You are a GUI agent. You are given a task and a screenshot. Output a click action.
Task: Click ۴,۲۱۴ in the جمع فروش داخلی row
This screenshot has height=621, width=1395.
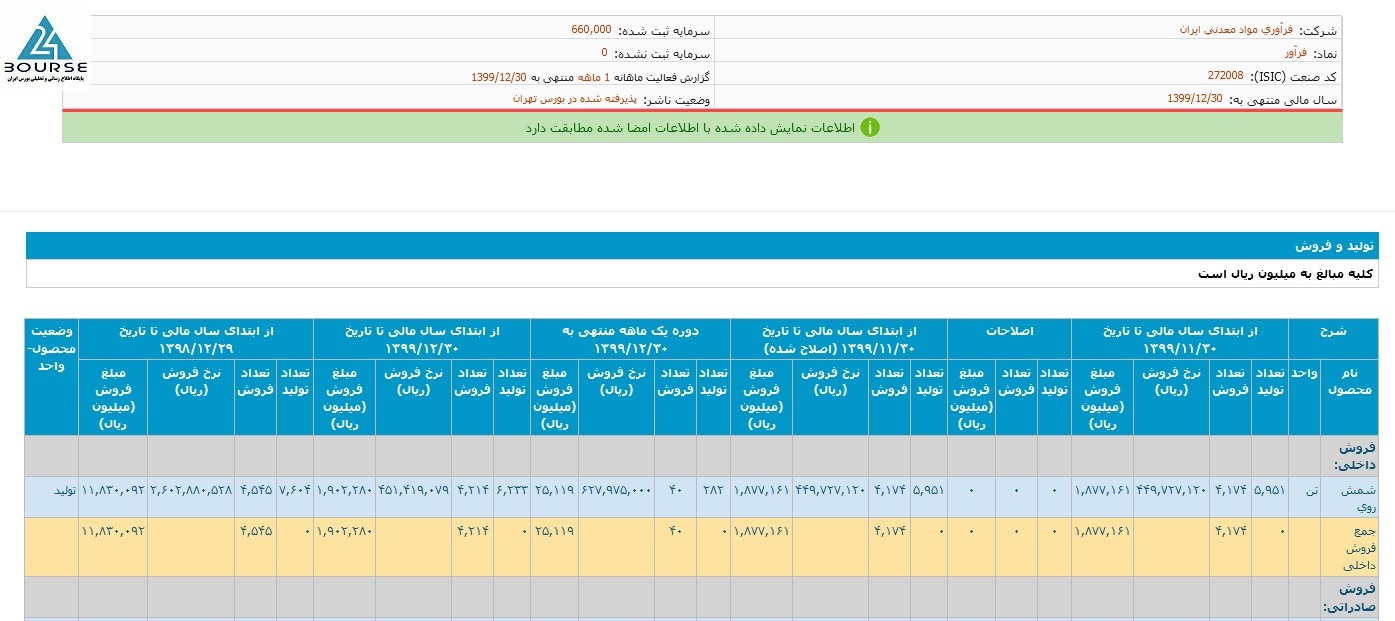coord(473,530)
